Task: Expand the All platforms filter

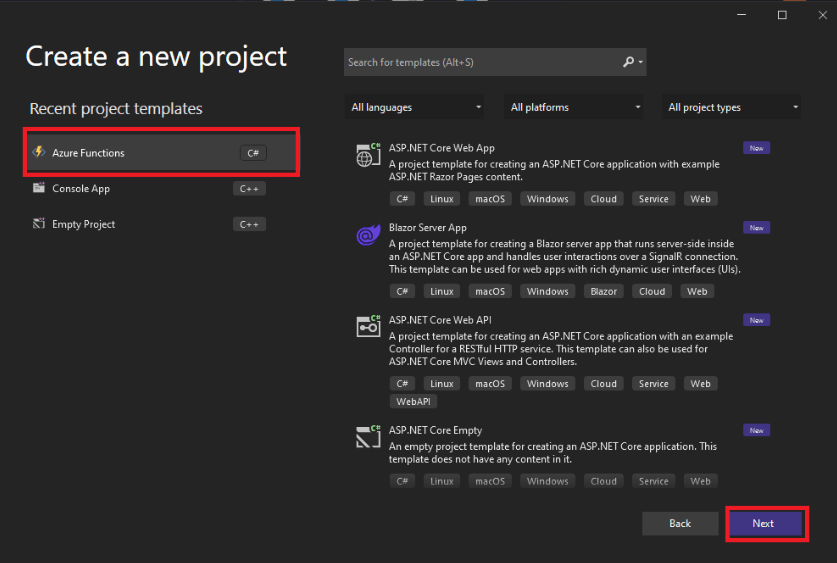Action: coord(575,107)
